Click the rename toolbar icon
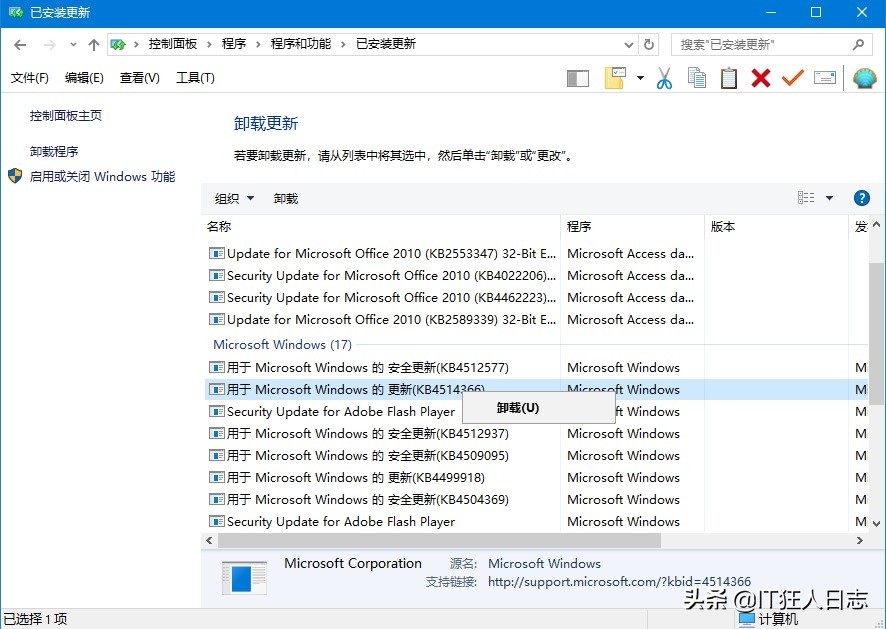Viewport: 886px width, 629px height. pos(825,78)
